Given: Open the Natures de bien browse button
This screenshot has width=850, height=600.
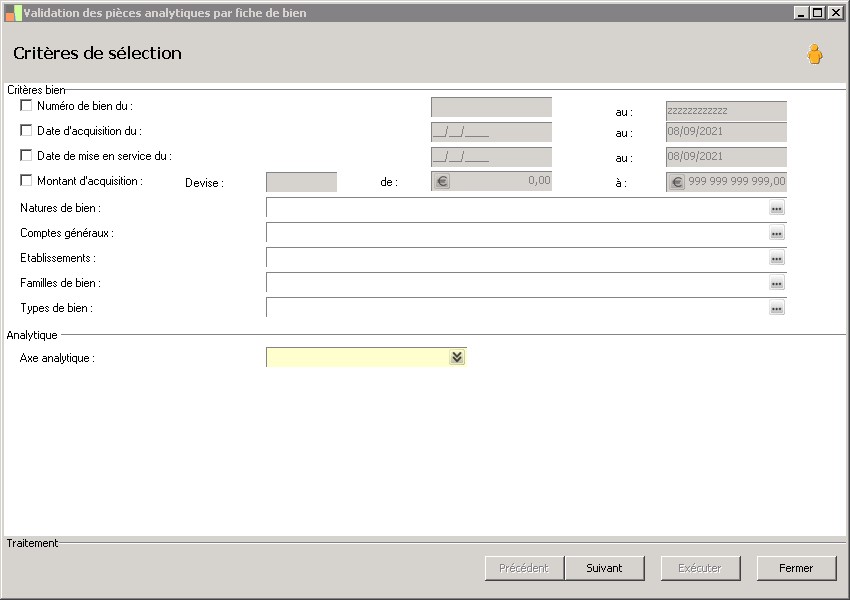Looking at the screenshot, I should pyautogui.click(x=776, y=208).
